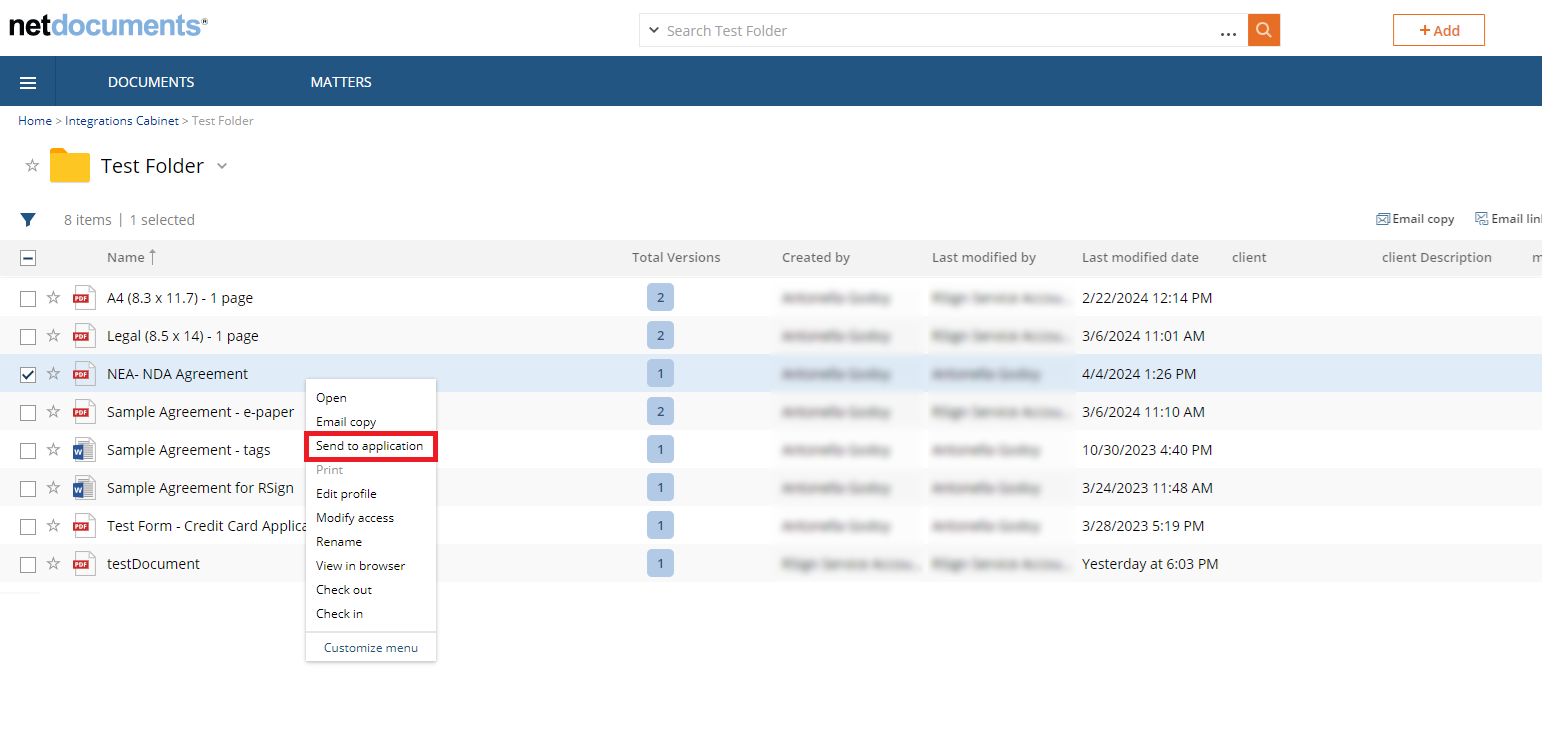Image resolution: width=1542 pixels, height=732 pixels.
Task: Open search options ellipsis in search bar
Action: pos(1229,33)
